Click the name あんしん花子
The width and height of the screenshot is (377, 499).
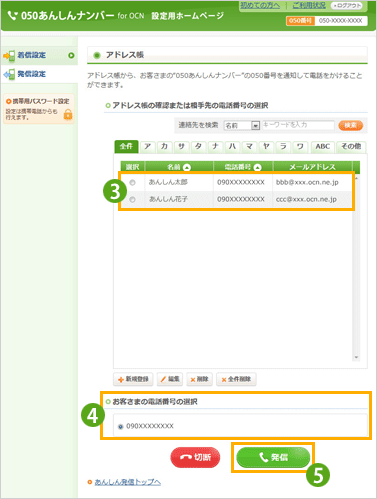click(168, 199)
